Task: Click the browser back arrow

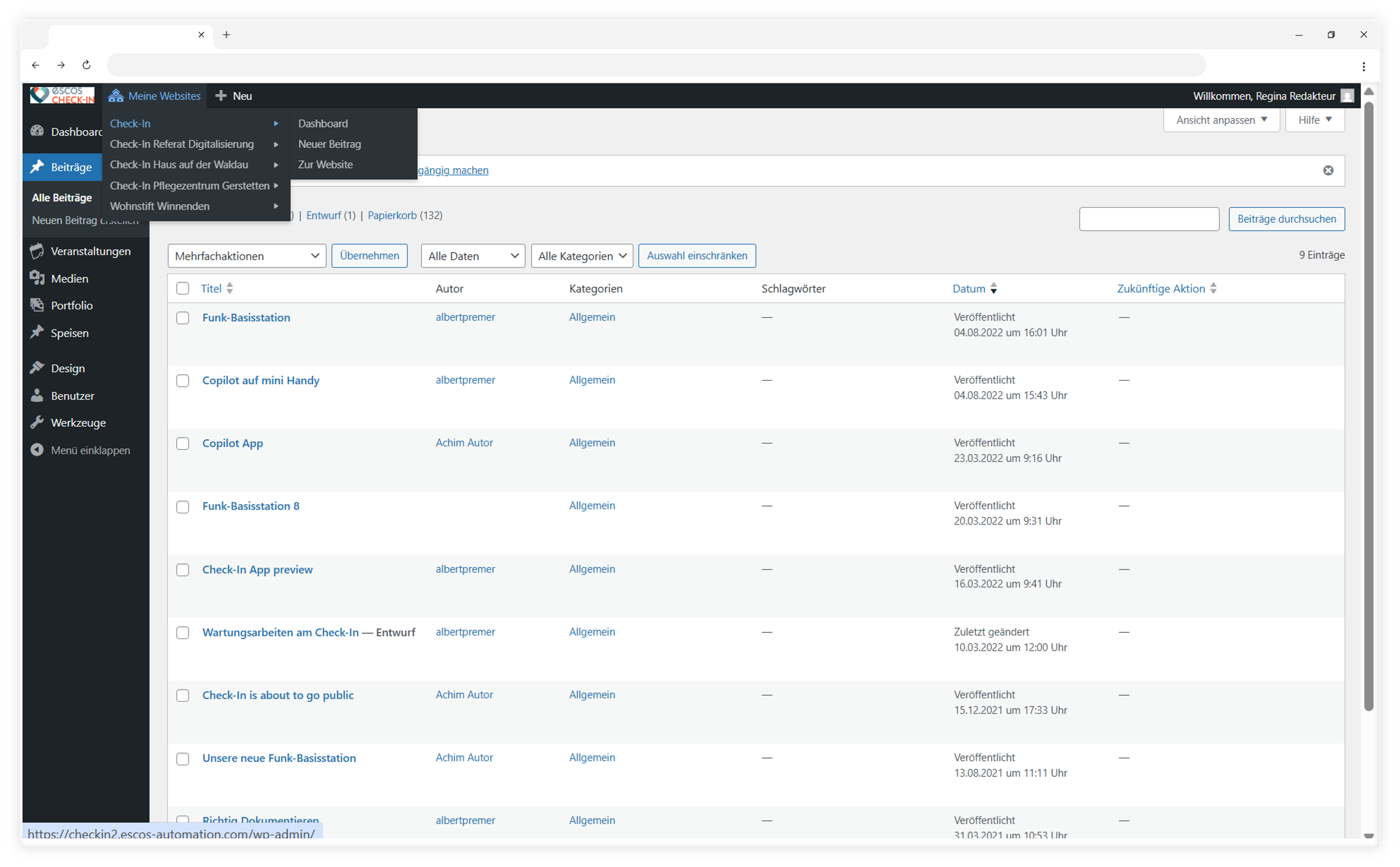Action: pos(36,65)
